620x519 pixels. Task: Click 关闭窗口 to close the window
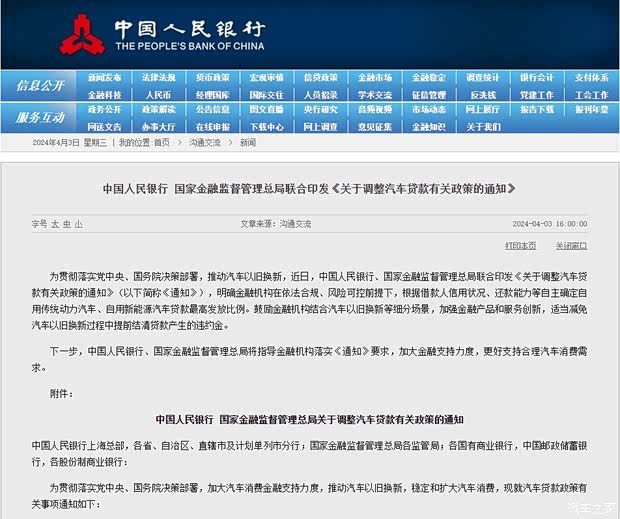point(571,245)
